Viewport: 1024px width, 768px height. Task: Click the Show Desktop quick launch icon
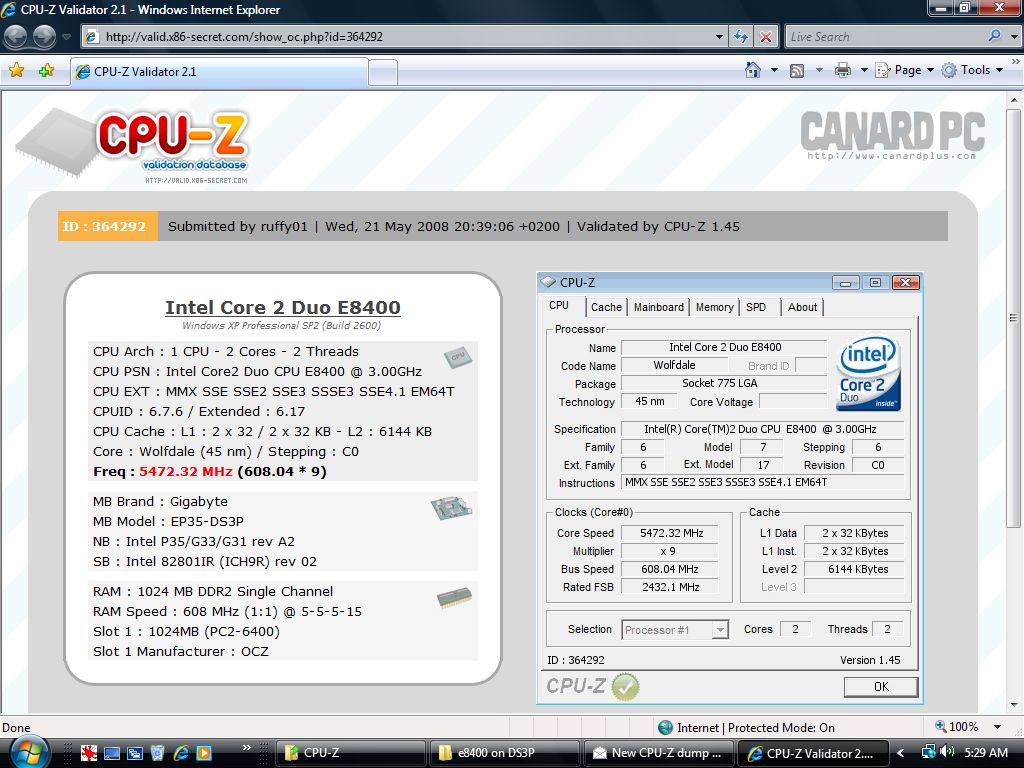pos(112,753)
